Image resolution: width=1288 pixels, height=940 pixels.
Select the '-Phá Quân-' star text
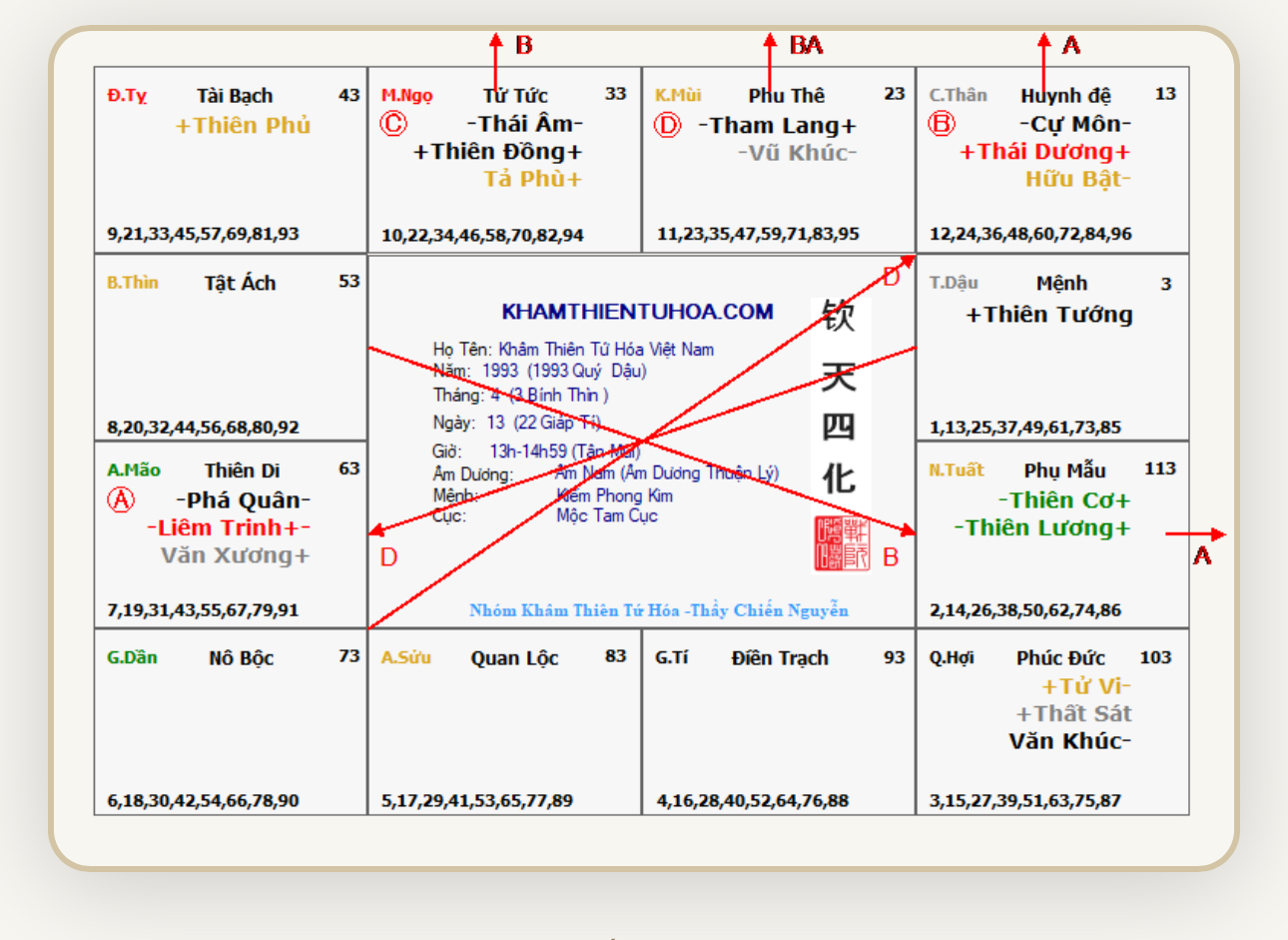point(243,500)
